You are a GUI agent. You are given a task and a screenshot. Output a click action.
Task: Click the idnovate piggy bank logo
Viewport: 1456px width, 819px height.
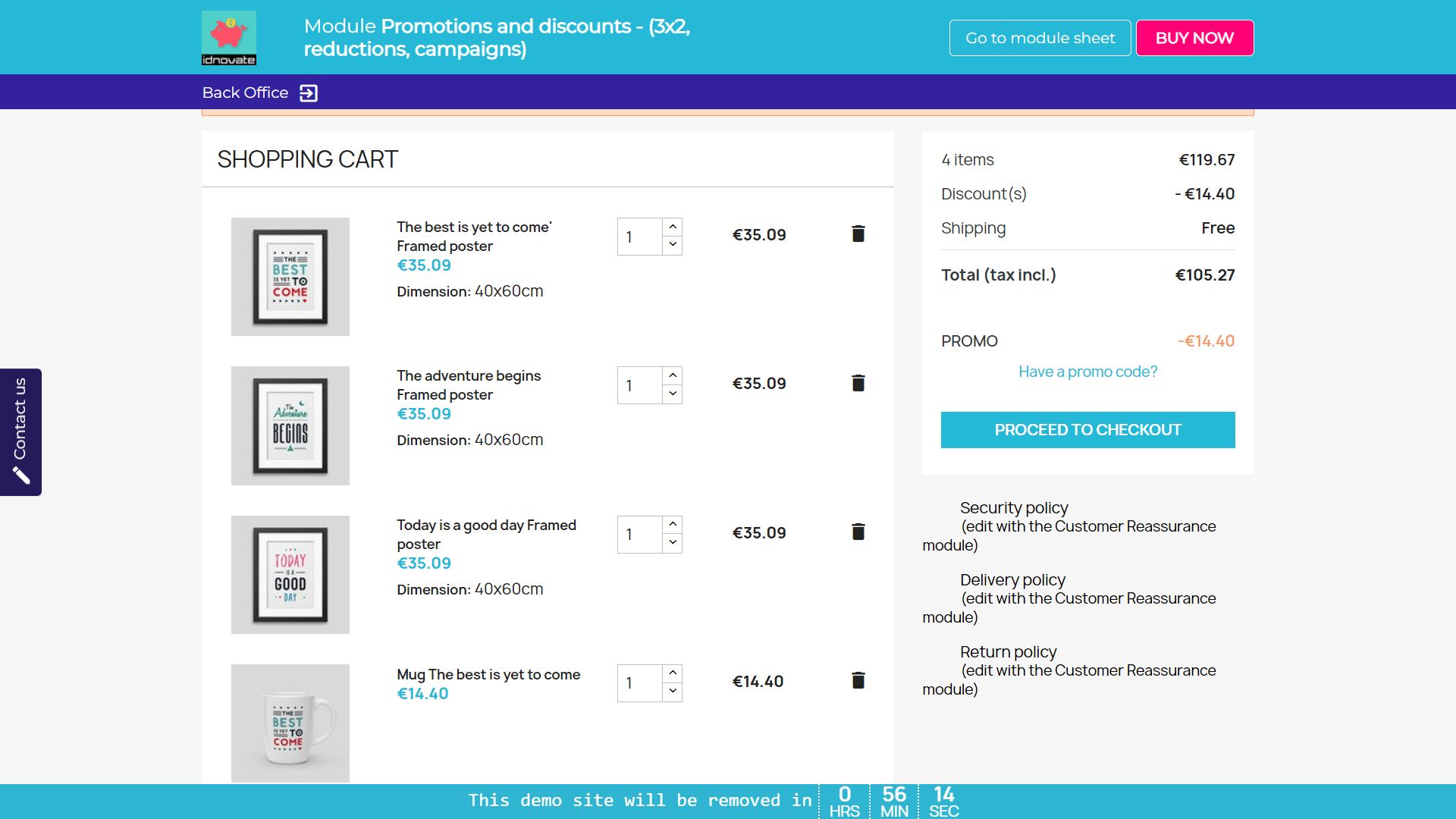pyautogui.click(x=228, y=37)
